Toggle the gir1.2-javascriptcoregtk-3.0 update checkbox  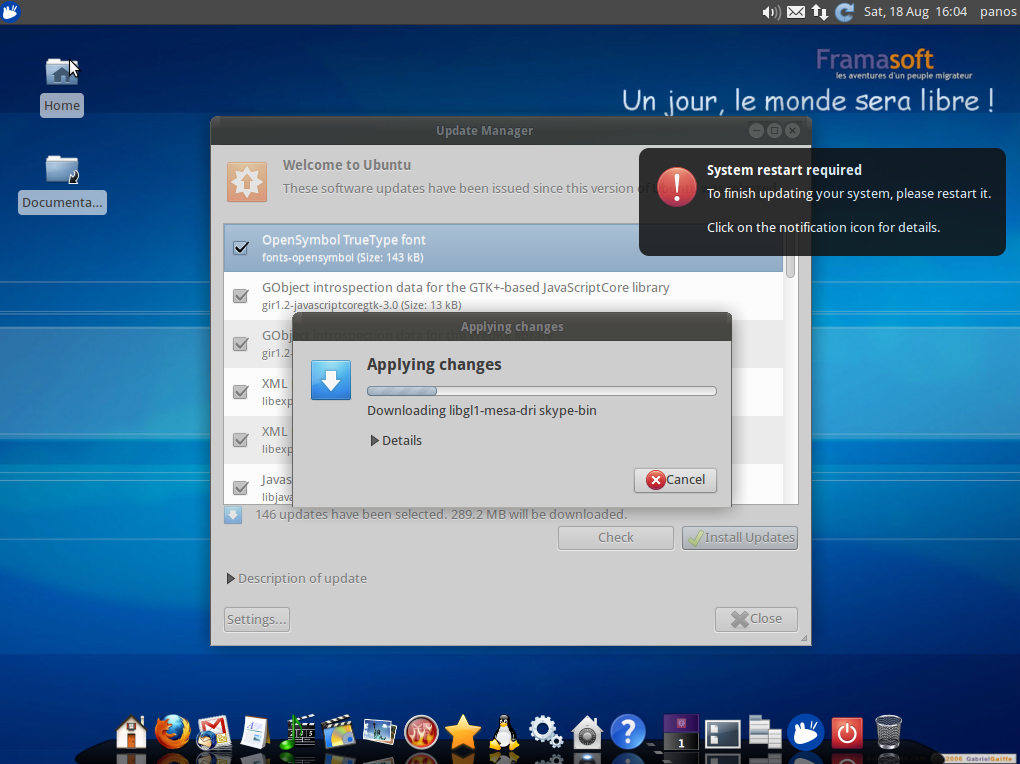(x=241, y=296)
